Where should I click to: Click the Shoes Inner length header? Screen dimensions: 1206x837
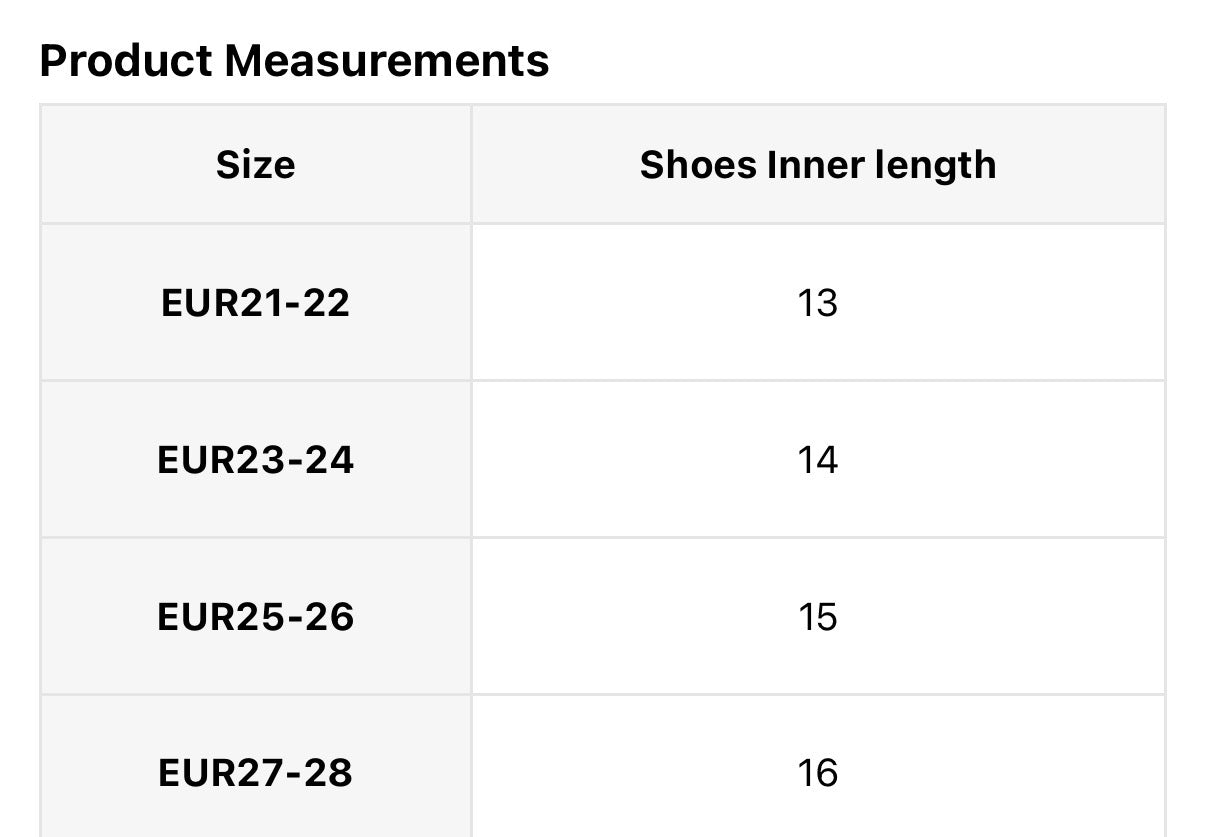pos(818,165)
